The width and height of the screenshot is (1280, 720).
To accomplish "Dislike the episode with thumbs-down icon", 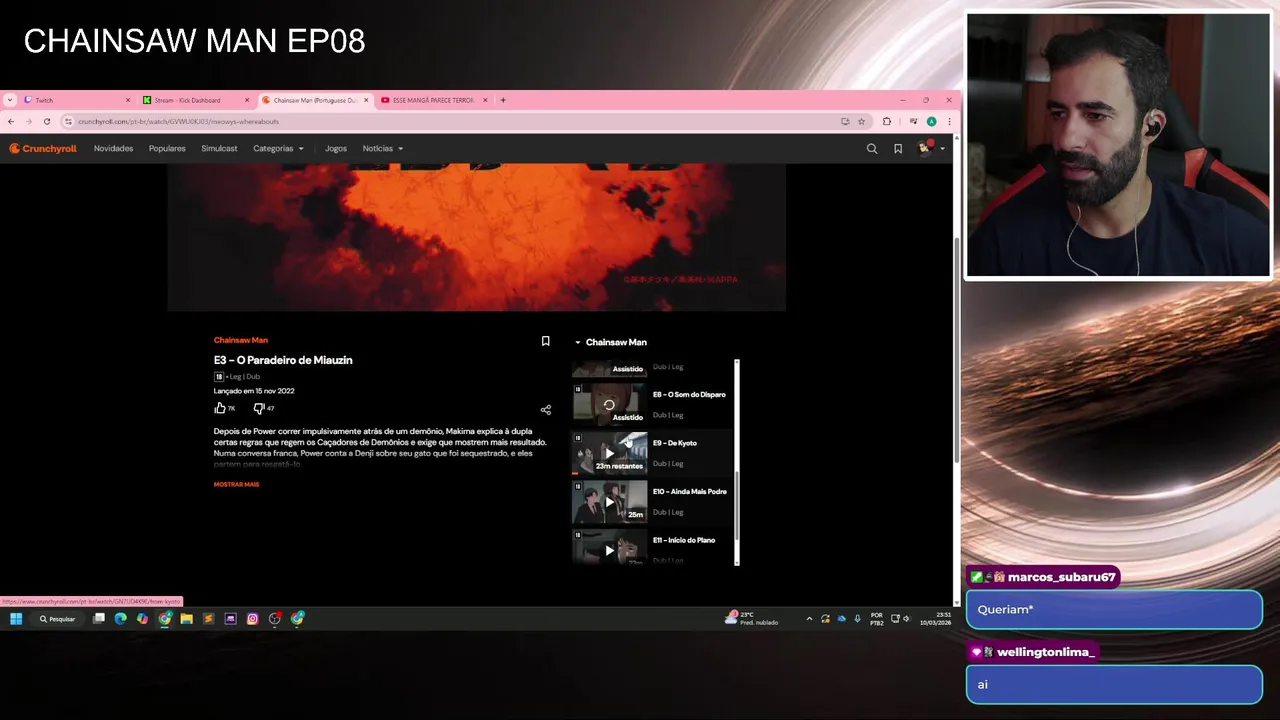I will tap(258, 408).
